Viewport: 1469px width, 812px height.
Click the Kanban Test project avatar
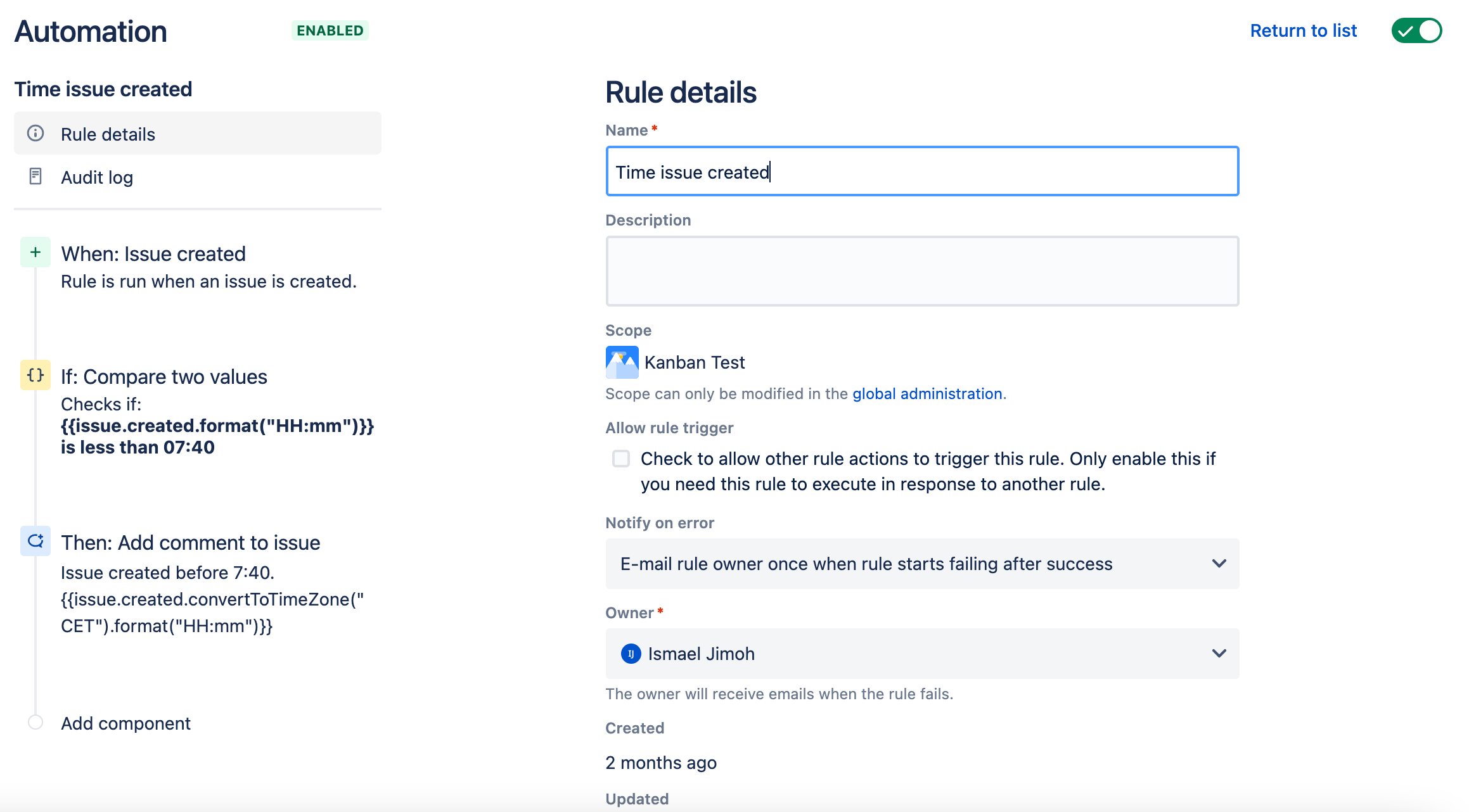[x=622, y=362]
